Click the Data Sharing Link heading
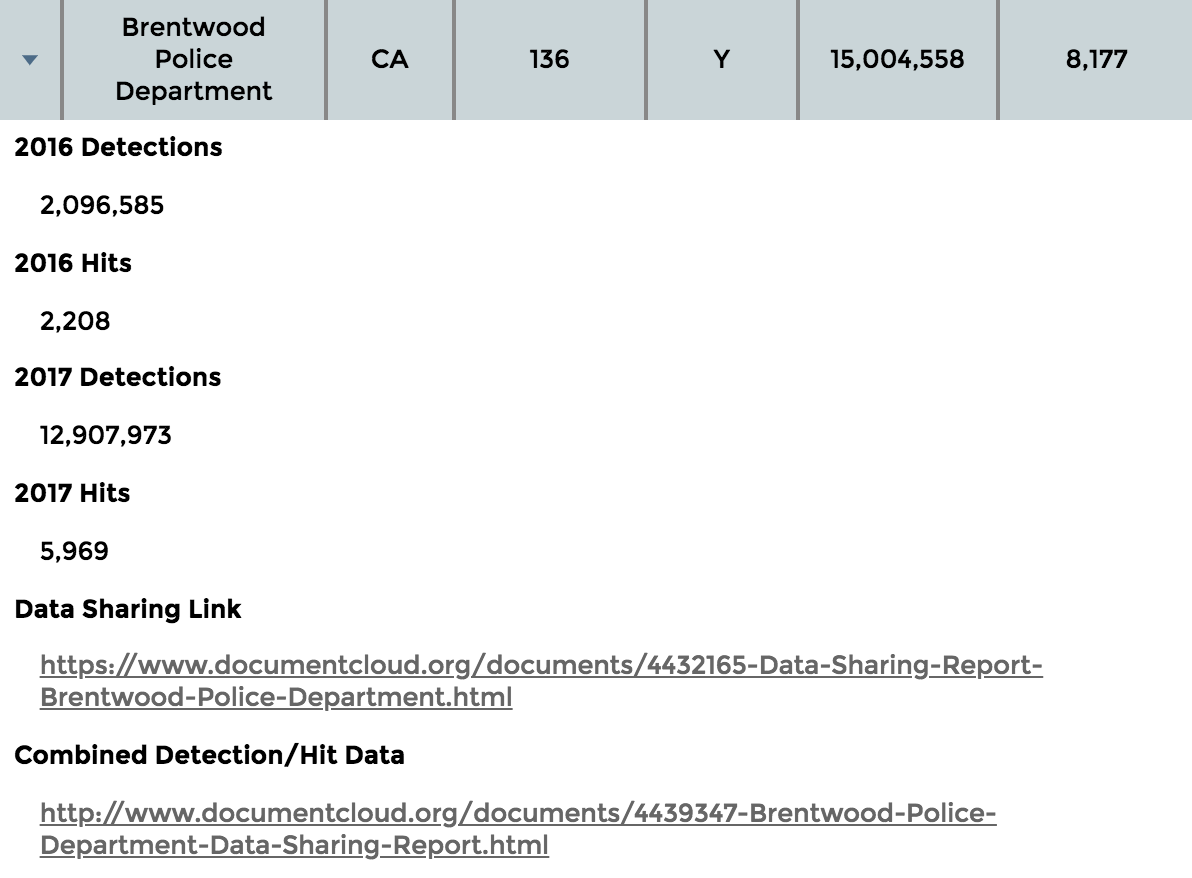Viewport: 1192px width, 878px height. (x=128, y=609)
